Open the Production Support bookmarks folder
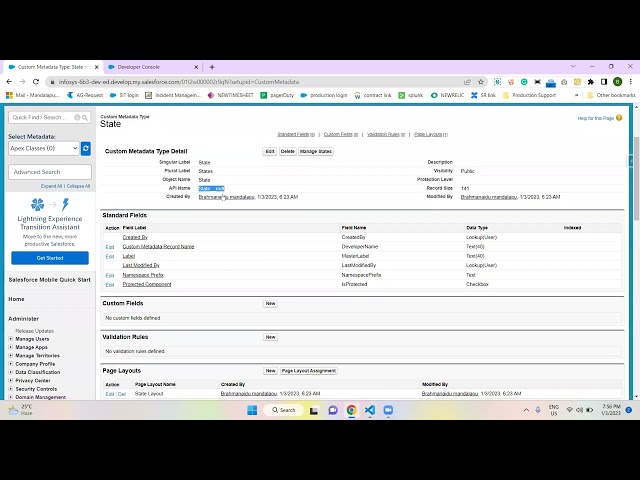640x480 pixels. pyautogui.click(x=529, y=95)
